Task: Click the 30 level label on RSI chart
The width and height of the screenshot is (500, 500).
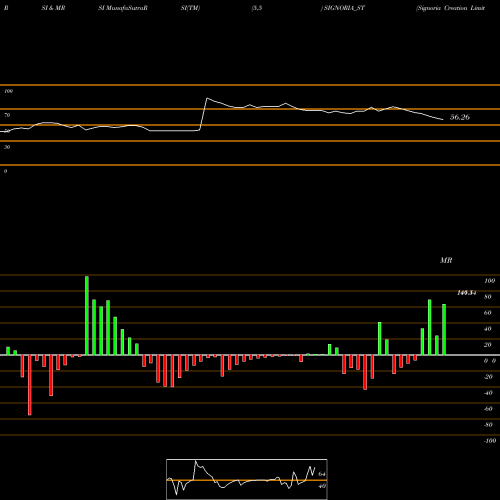Action: [x=7, y=147]
